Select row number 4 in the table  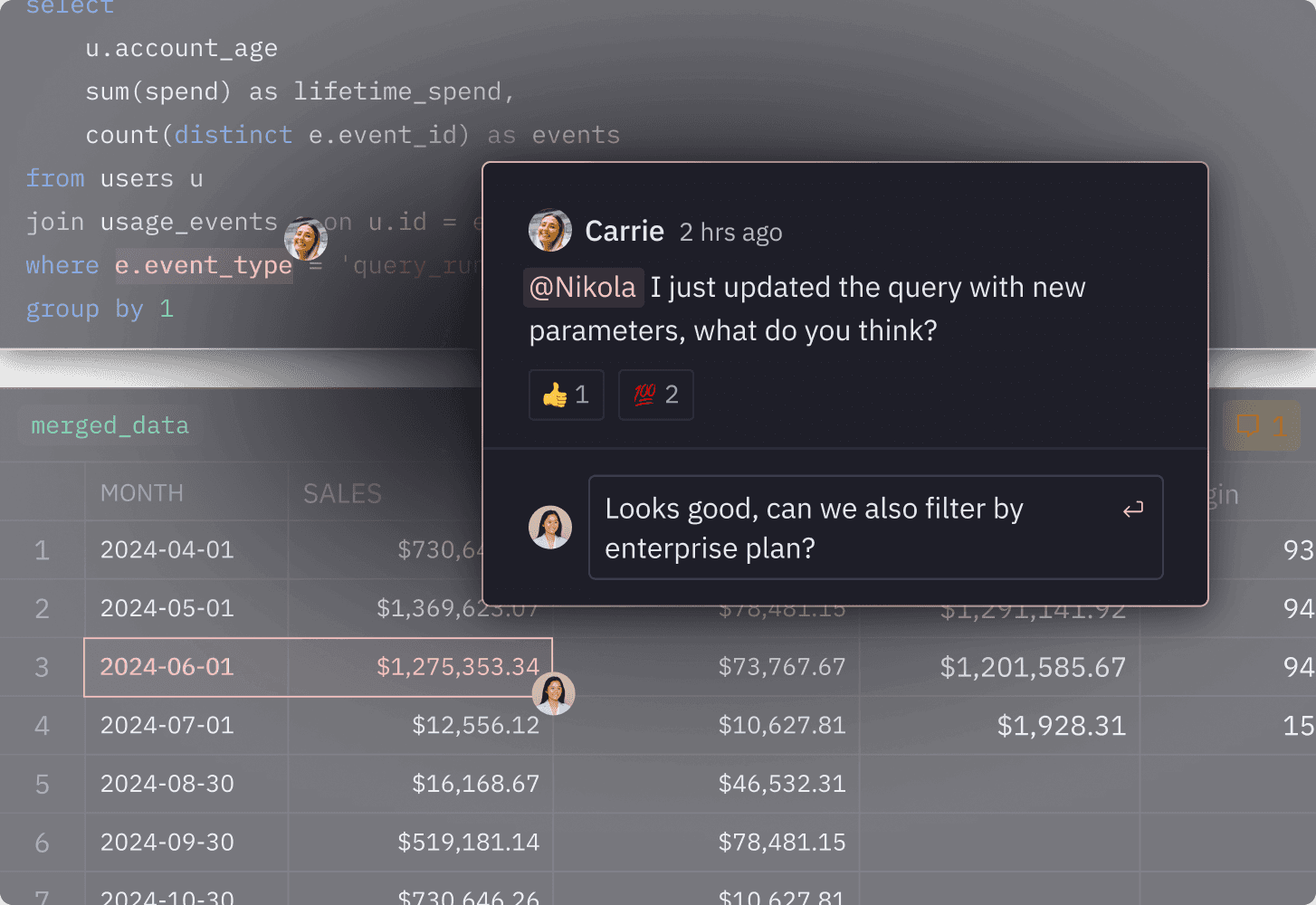click(42, 726)
